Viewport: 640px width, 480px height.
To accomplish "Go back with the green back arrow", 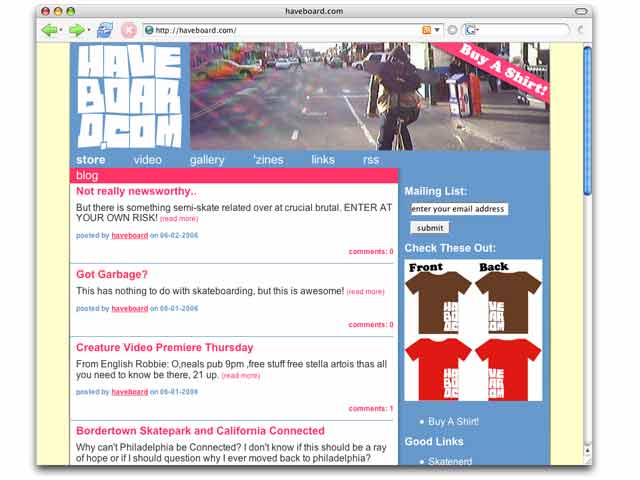I will 49,30.
